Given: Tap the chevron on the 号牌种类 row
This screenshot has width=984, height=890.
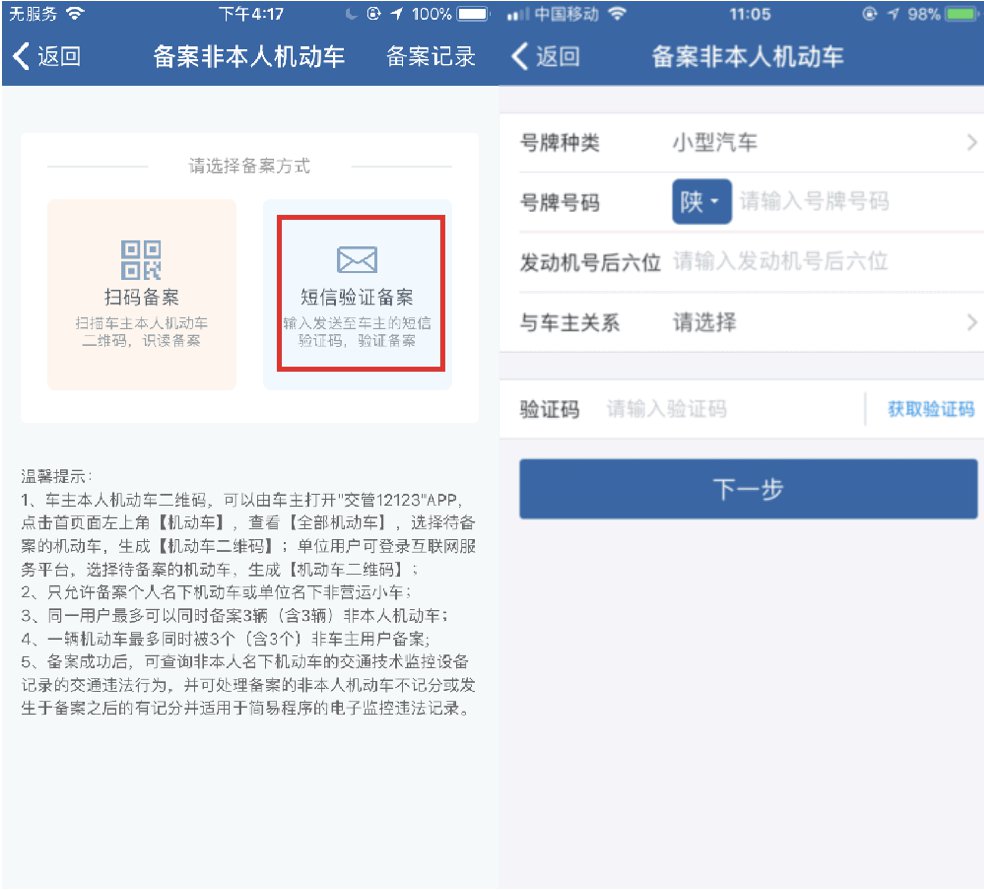Looking at the screenshot, I should click(971, 143).
